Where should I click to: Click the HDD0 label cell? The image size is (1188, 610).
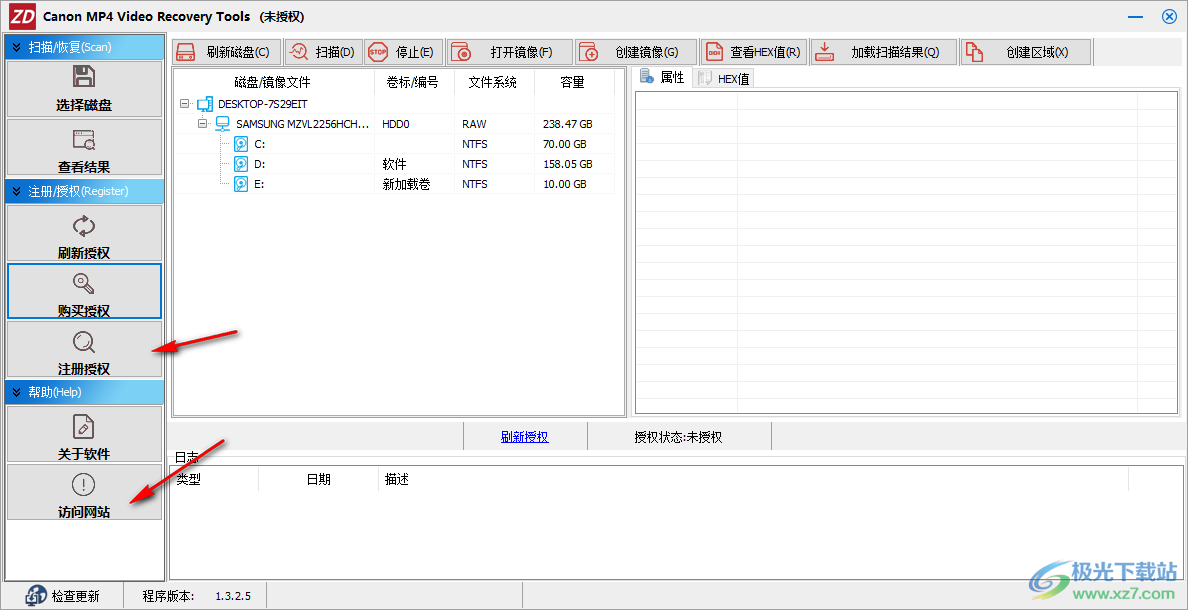(x=414, y=124)
